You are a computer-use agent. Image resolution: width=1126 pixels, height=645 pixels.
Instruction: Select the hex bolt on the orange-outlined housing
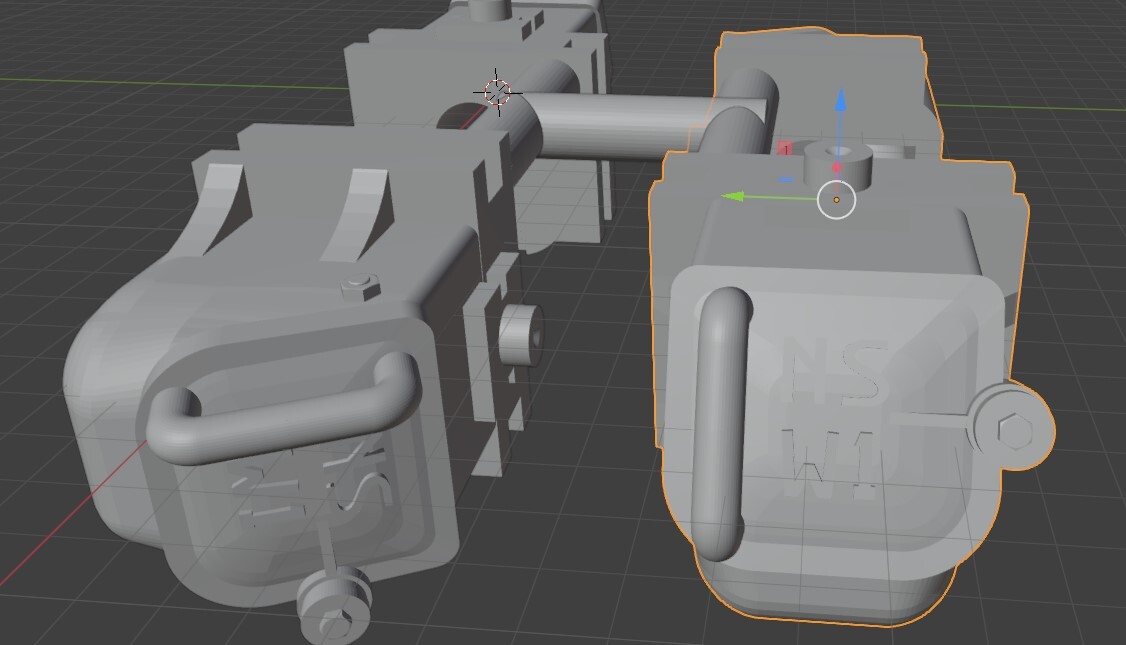(x=1015, y=430)
